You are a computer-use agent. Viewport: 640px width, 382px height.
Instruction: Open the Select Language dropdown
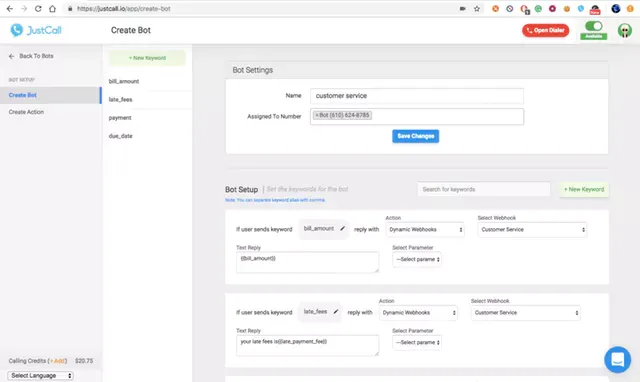pyautogui.click(x=40, y=375)
